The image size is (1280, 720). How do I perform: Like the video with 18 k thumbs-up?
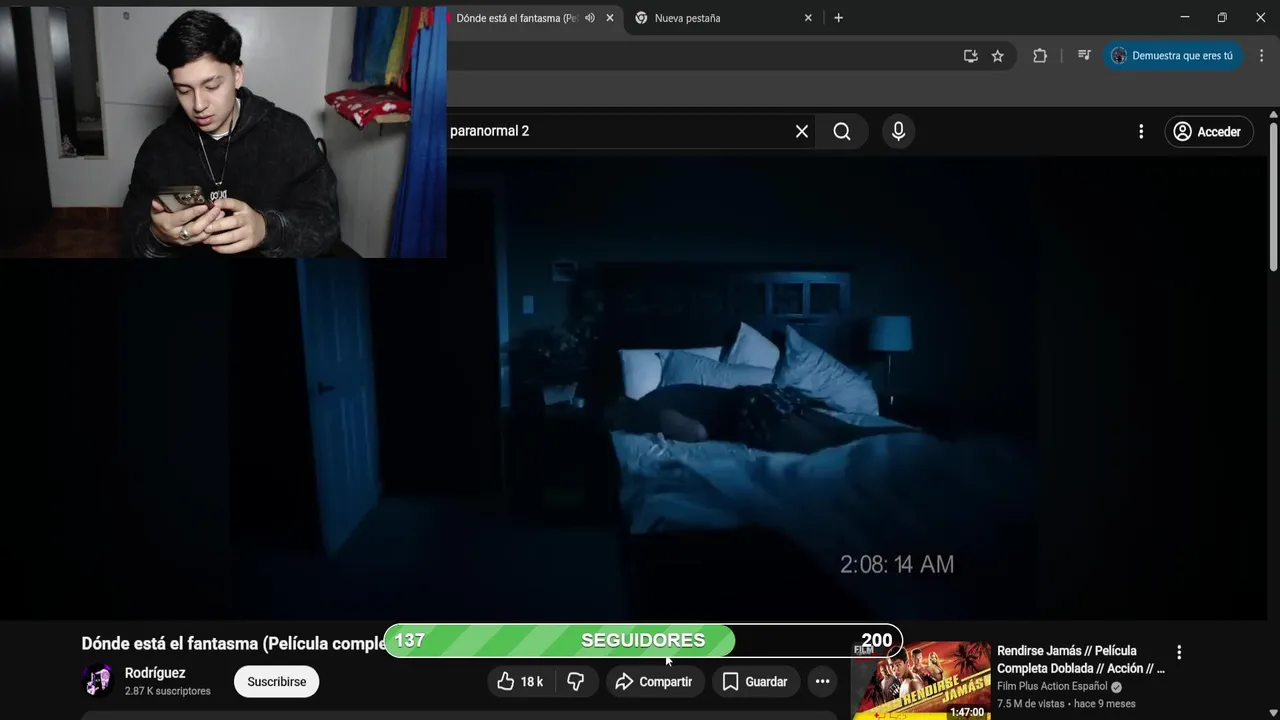tap(520, 681)
